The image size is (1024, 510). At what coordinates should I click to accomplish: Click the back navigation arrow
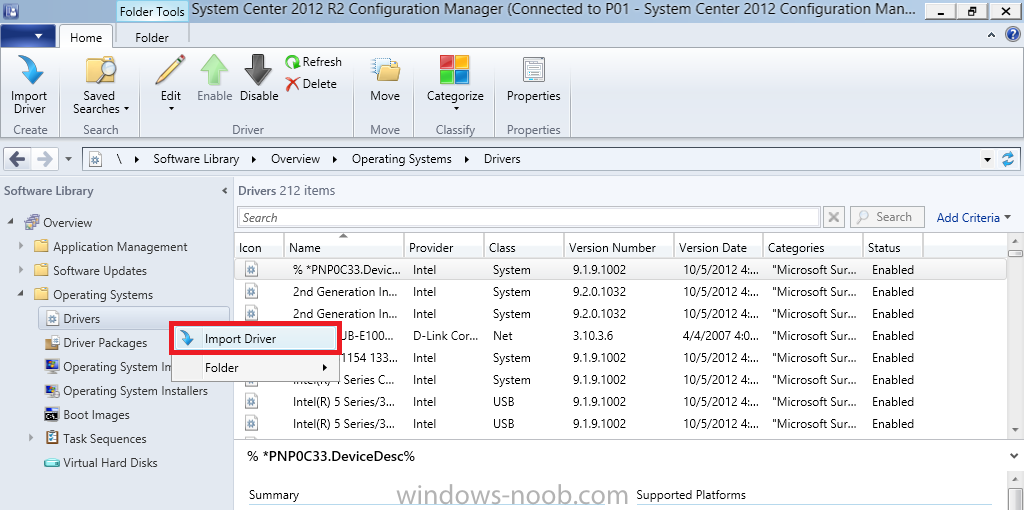coord(18,159)
